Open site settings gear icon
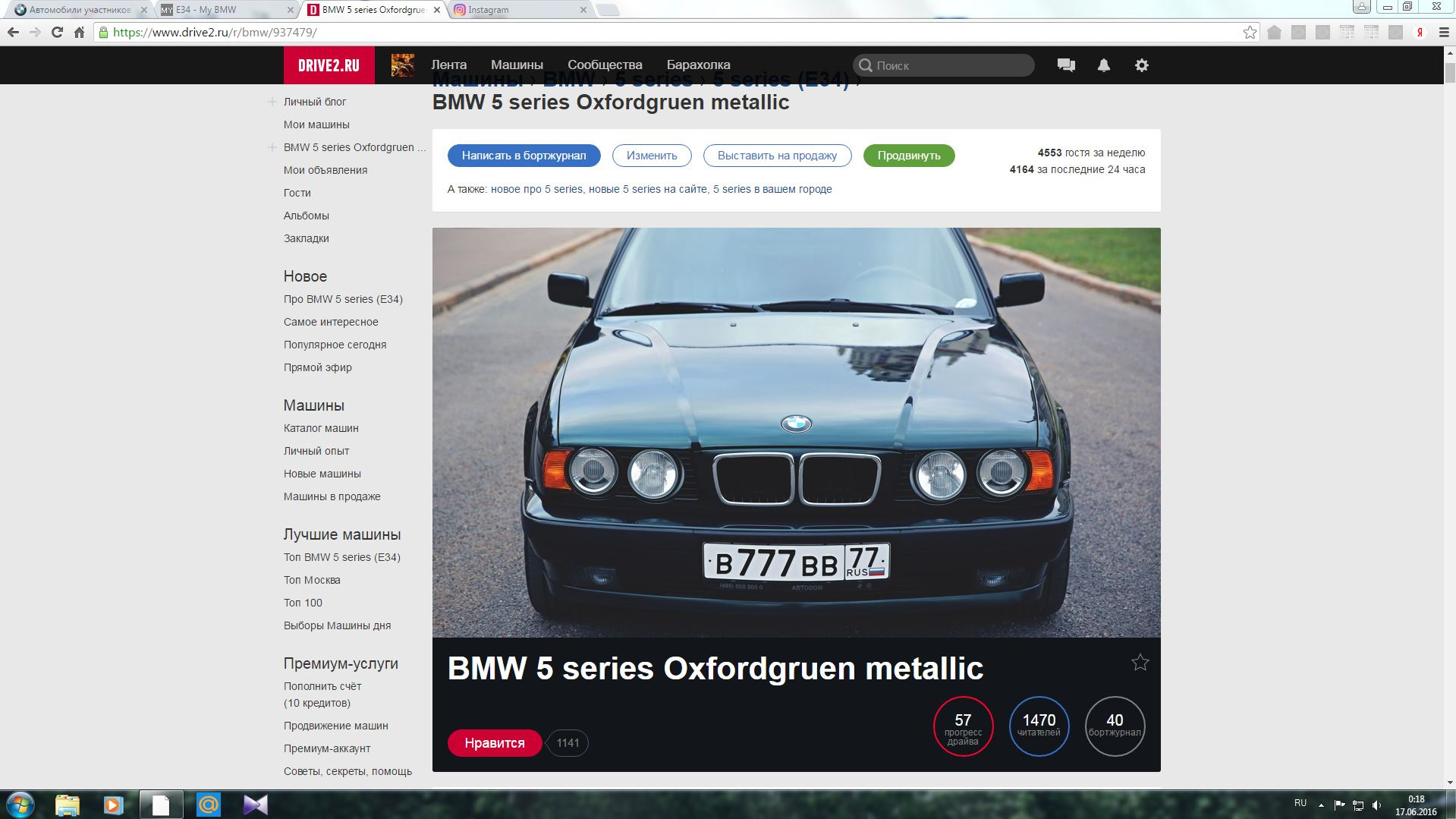Screen dimensions: 1456x819 (x=1141, y=65)
